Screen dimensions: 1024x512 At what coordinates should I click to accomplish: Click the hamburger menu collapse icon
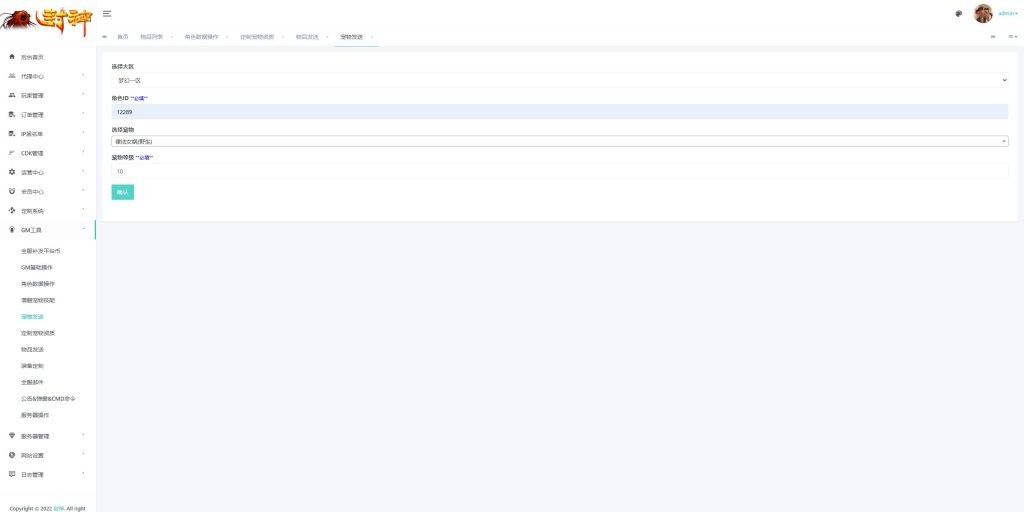(107, 13)
